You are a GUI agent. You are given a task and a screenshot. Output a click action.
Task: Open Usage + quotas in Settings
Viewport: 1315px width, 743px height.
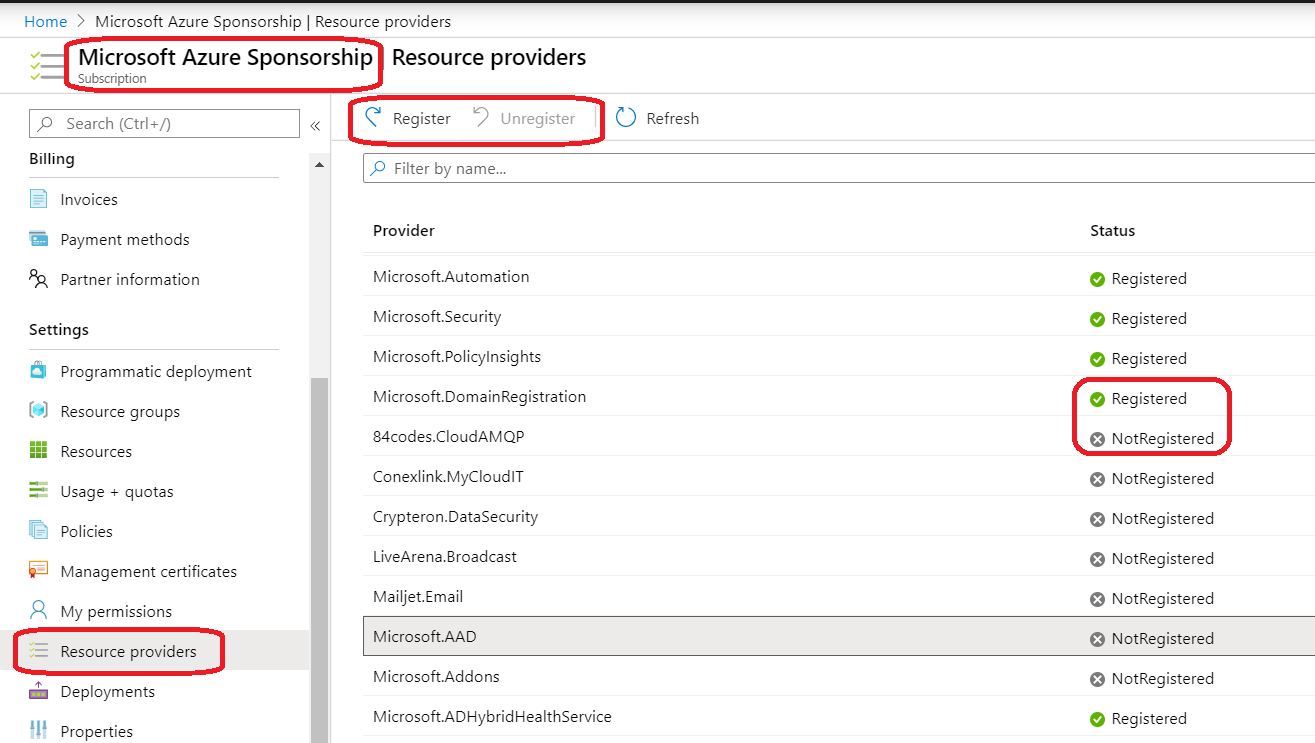(116, 491)
